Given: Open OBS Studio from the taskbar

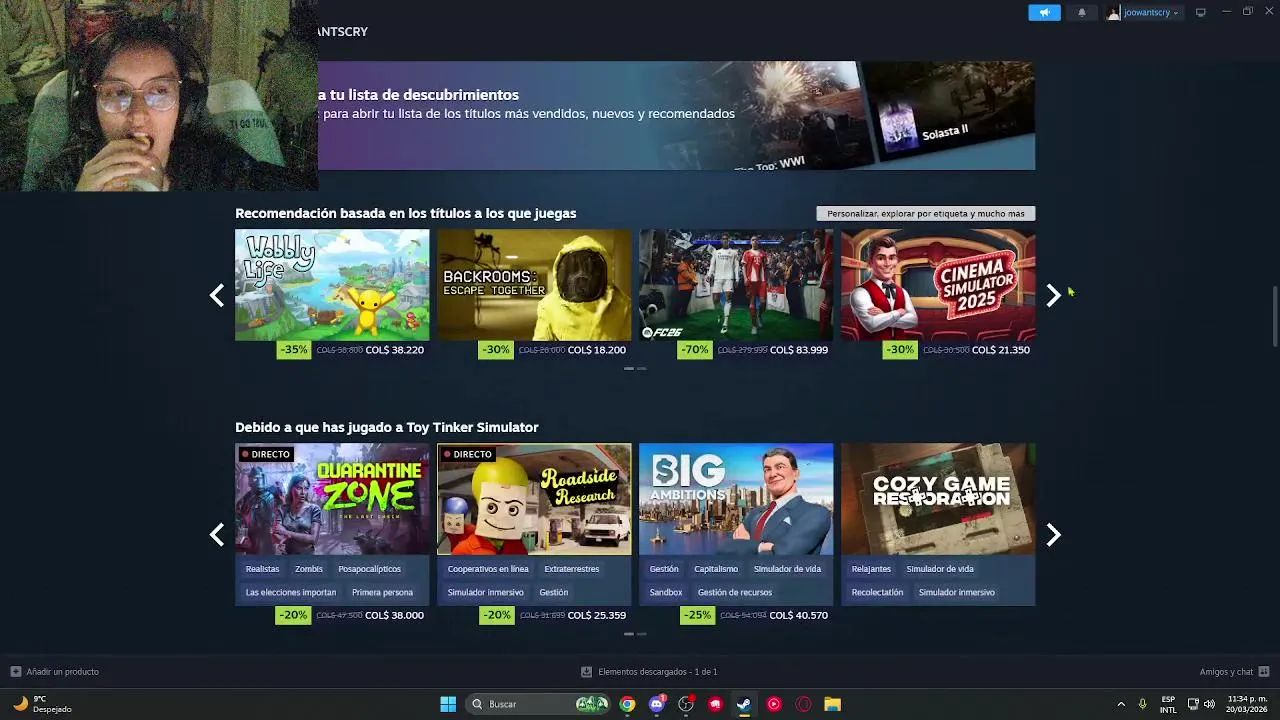Looking at the screenshot, I should [686, 704].
